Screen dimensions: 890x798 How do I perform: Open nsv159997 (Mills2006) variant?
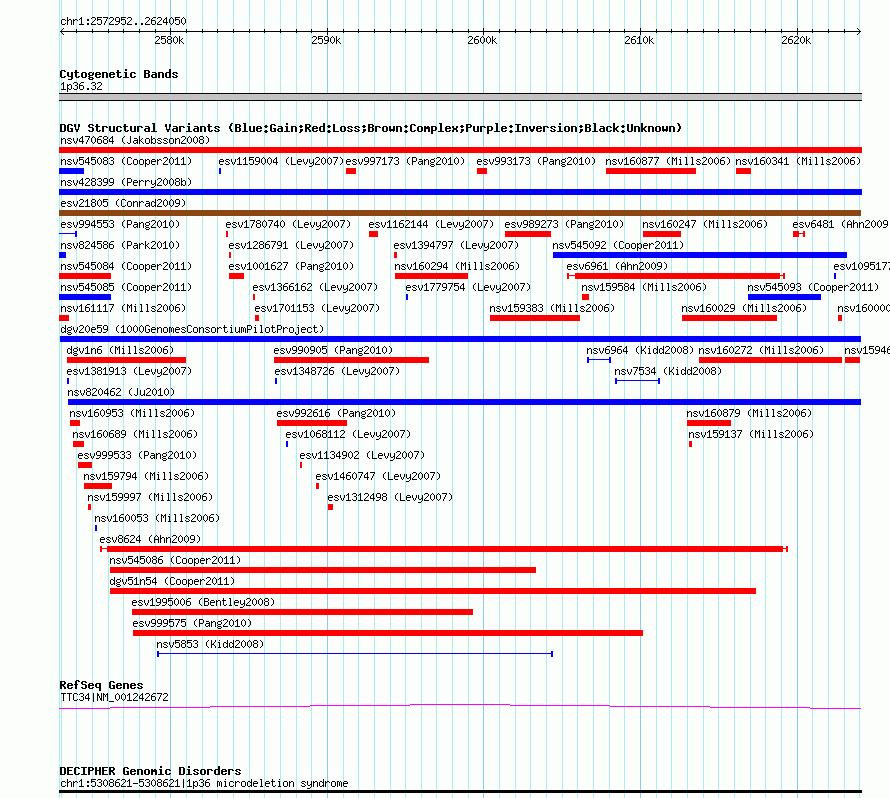coord(89,507)
